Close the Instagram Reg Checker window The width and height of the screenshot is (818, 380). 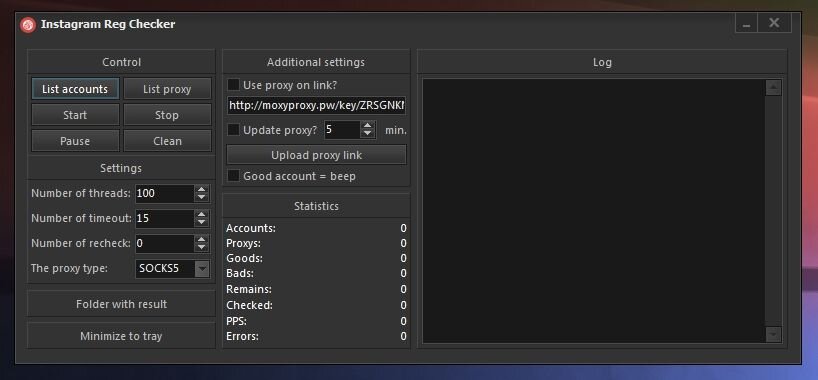[775, 23]
